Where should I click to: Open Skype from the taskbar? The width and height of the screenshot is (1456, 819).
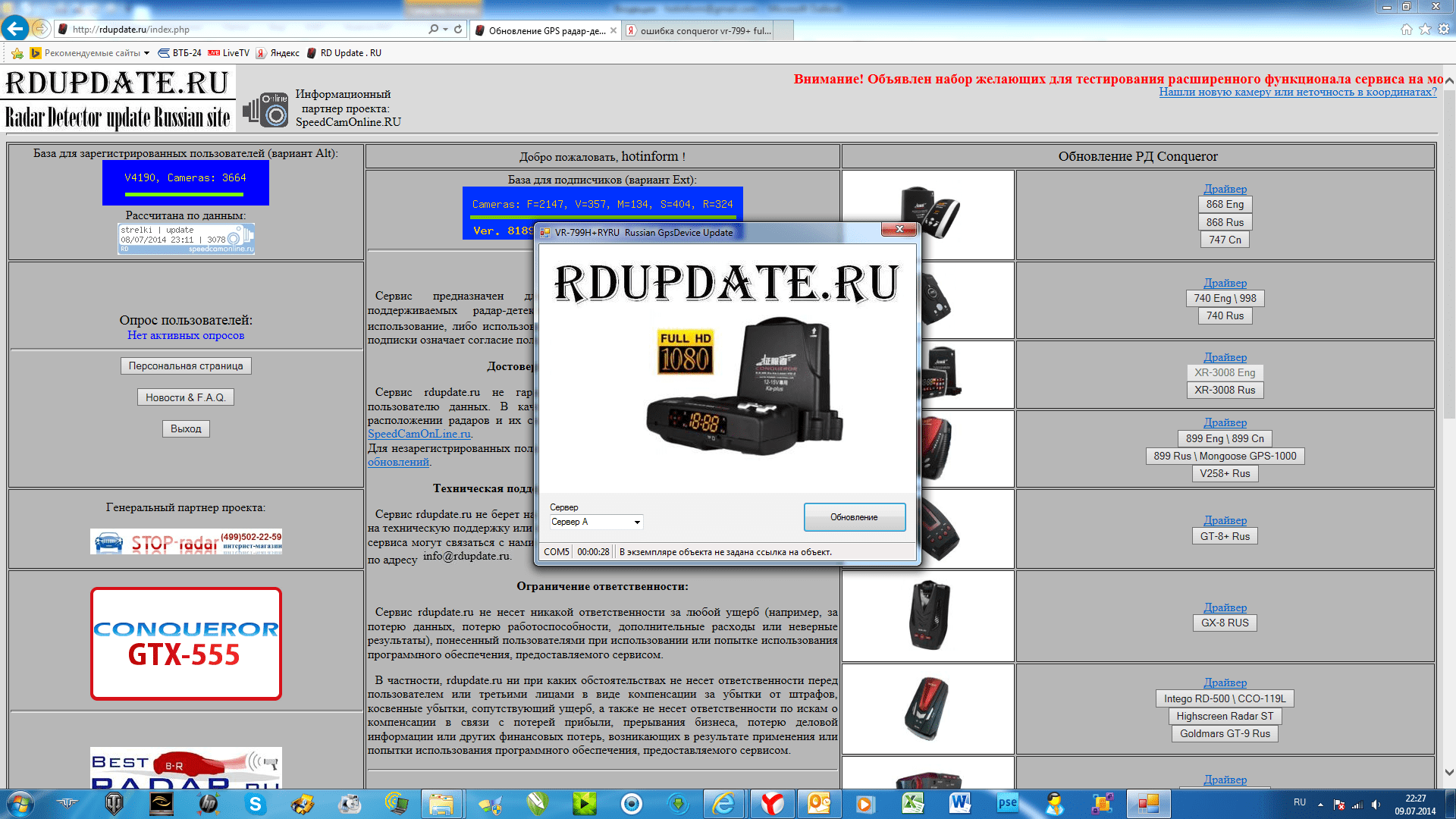tap(255, 804)
